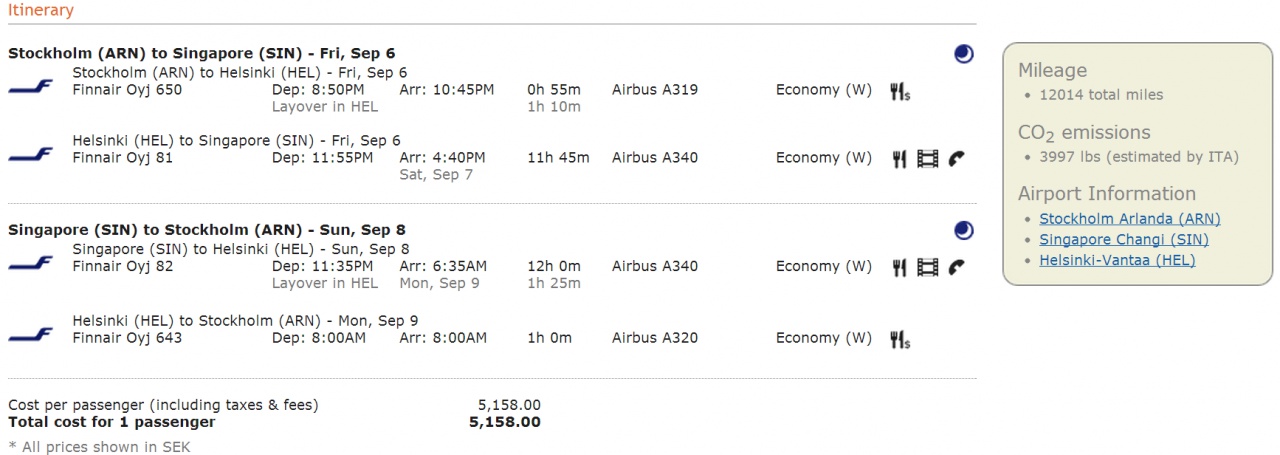The image size is (1280, 455).
Task: Click the telephone icon for flight 82
Action: (x=957, y=267)
